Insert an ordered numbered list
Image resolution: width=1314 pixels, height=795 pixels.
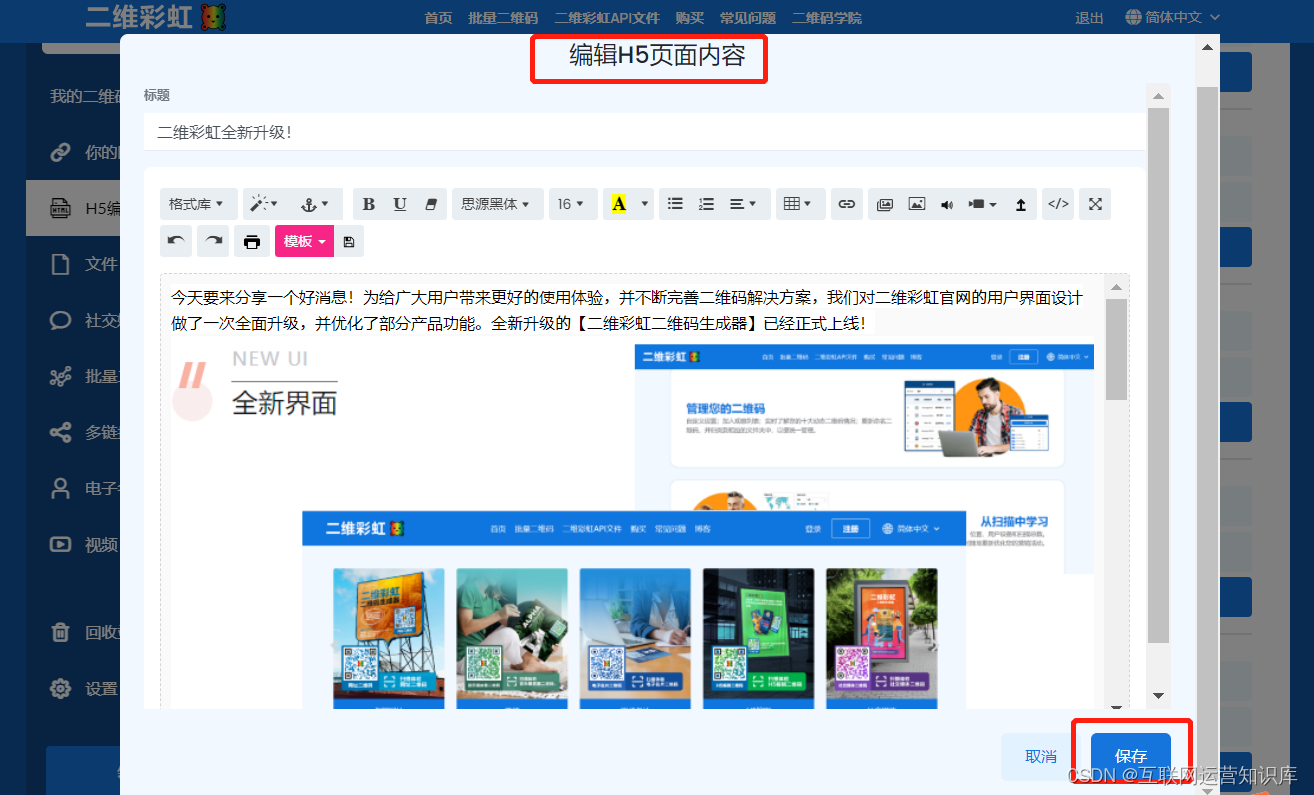pyautogui.click(x=706, y=204)
